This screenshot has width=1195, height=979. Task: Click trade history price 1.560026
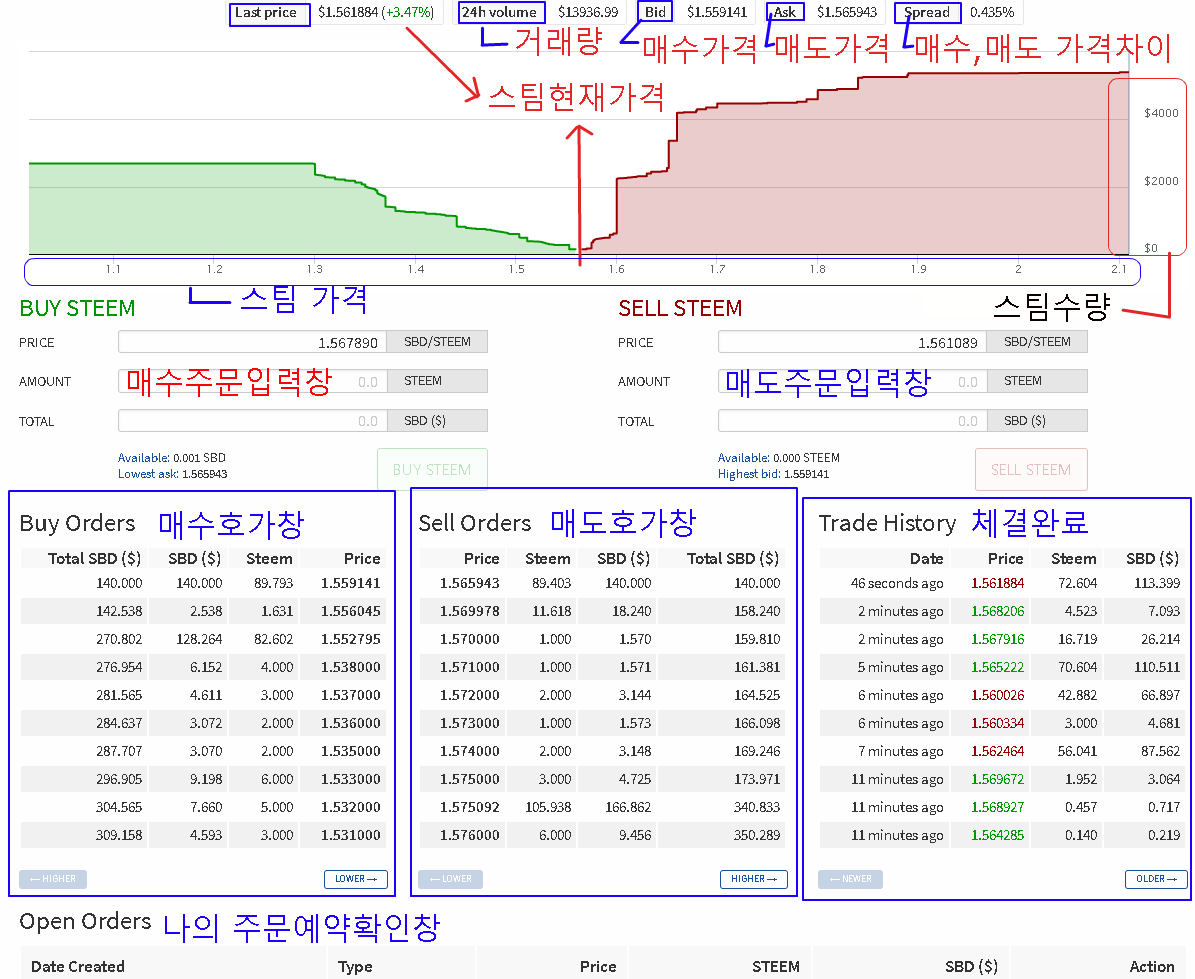point(998,696)
